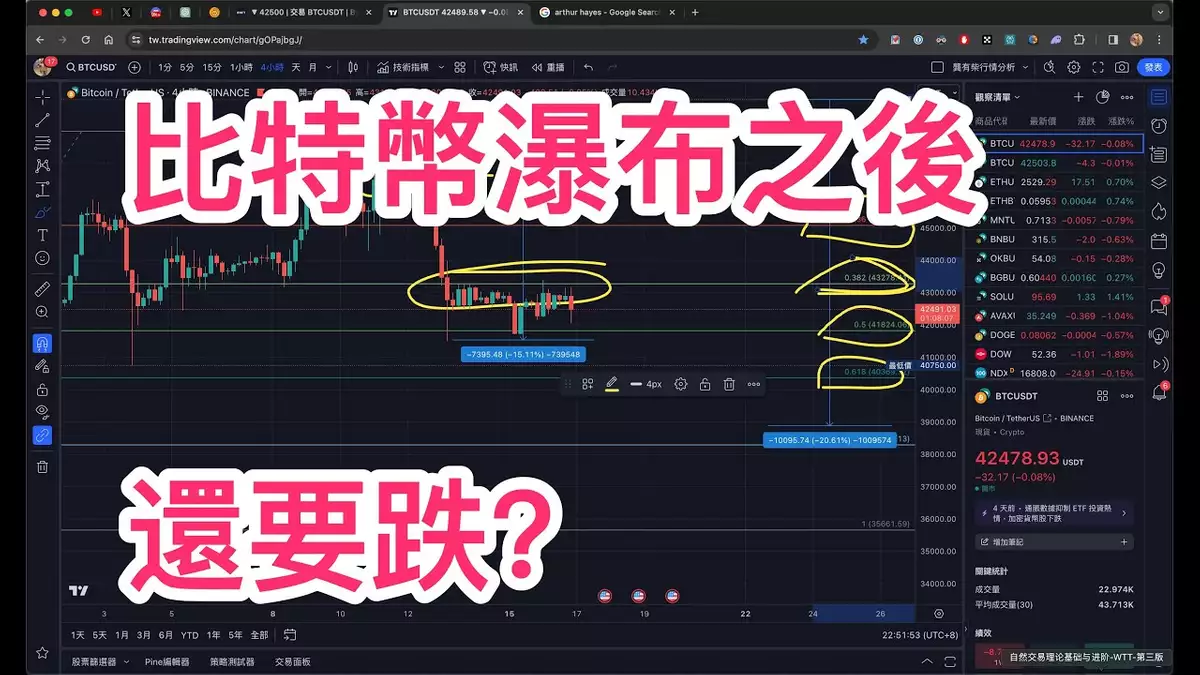The image size is (1200, 675).
Task: Switch to the 1小時 interval
Action: click(x=241, y=67)
